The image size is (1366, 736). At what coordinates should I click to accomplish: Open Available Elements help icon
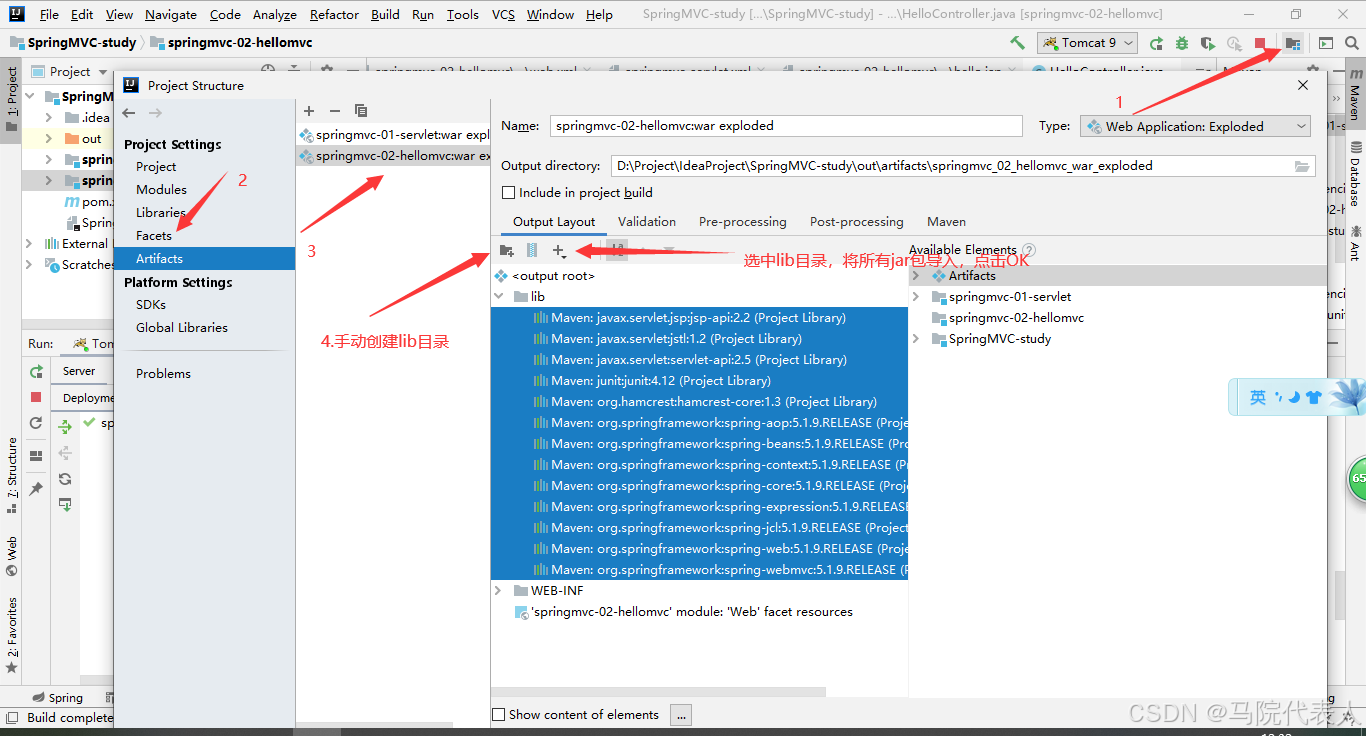click(1029, 250)
